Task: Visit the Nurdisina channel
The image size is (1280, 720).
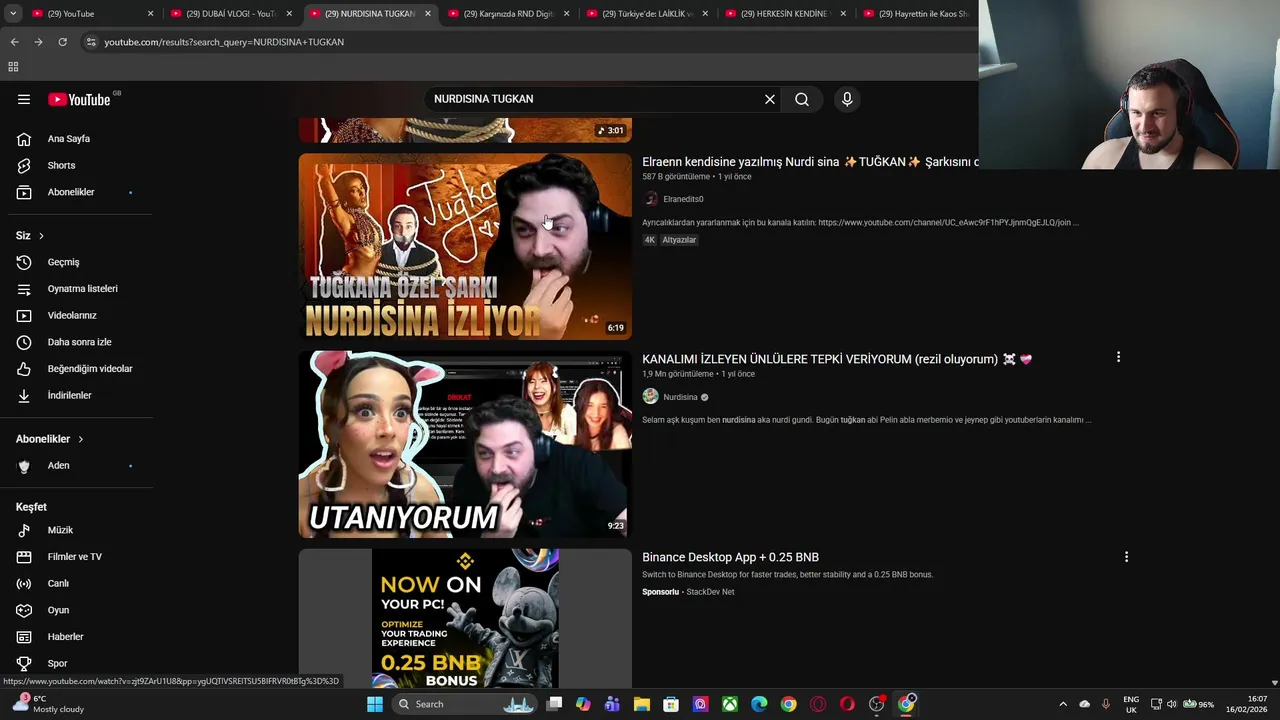Action: (x=680, y=397)
